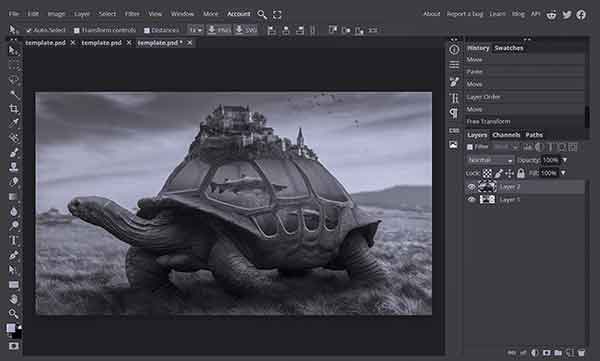The height and width of the screenshot is (361, 600).
Task: Toggle the Distances checkbox
Action: pos(147,30)
